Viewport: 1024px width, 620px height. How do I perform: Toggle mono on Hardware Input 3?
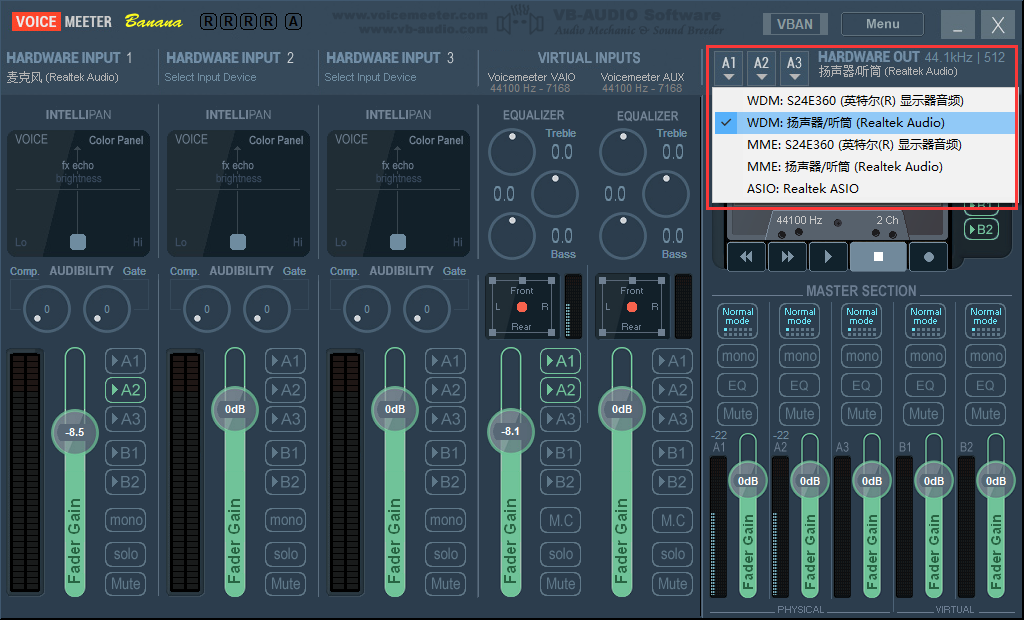pyautogui.click(x=445, y=520)
